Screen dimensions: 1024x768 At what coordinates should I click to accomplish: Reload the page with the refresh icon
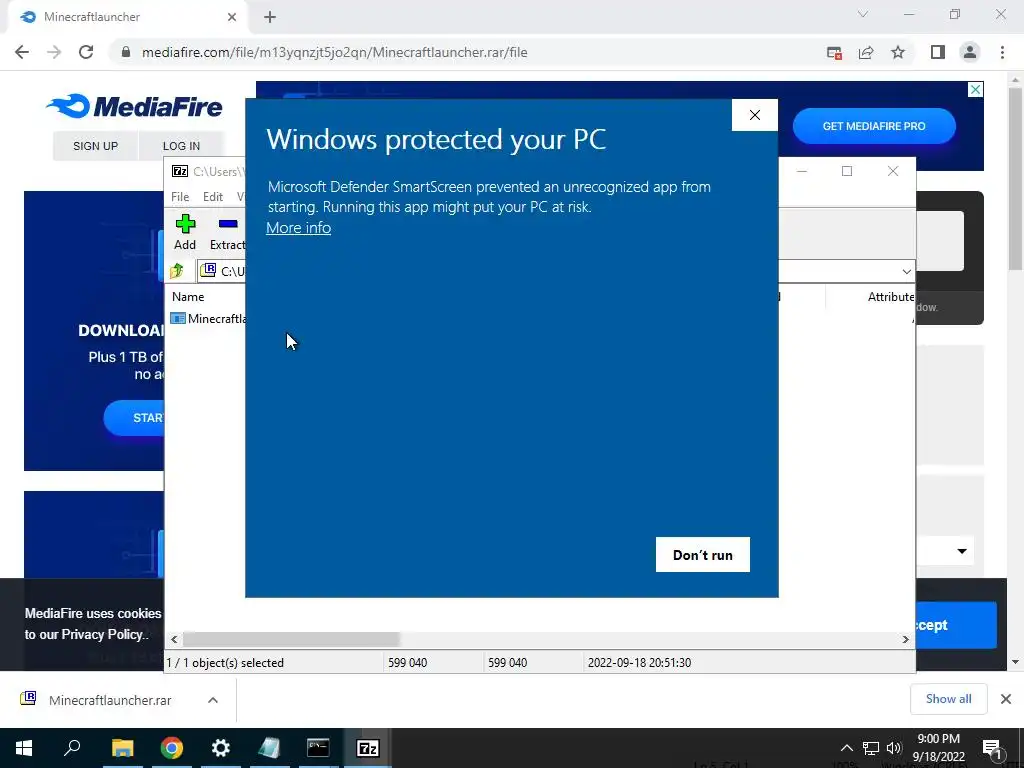pyautogui.click(x=86, y=52)
